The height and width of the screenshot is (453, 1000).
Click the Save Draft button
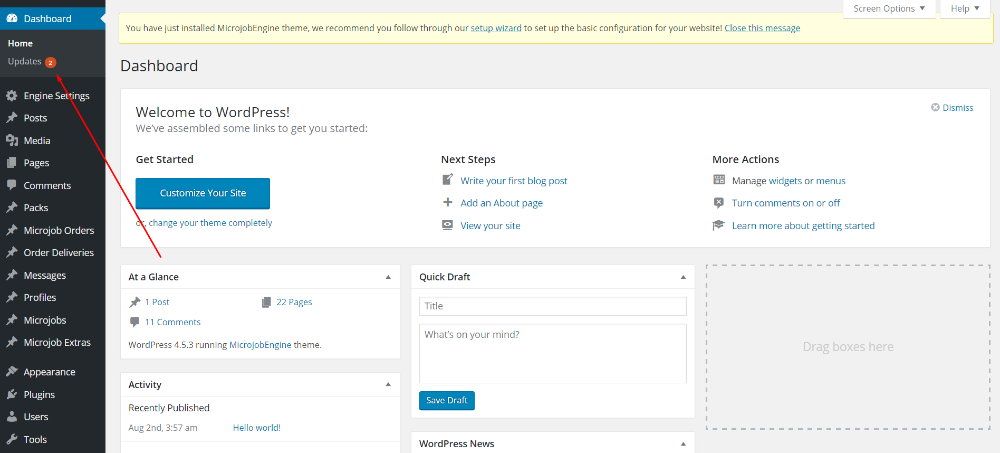447,401
